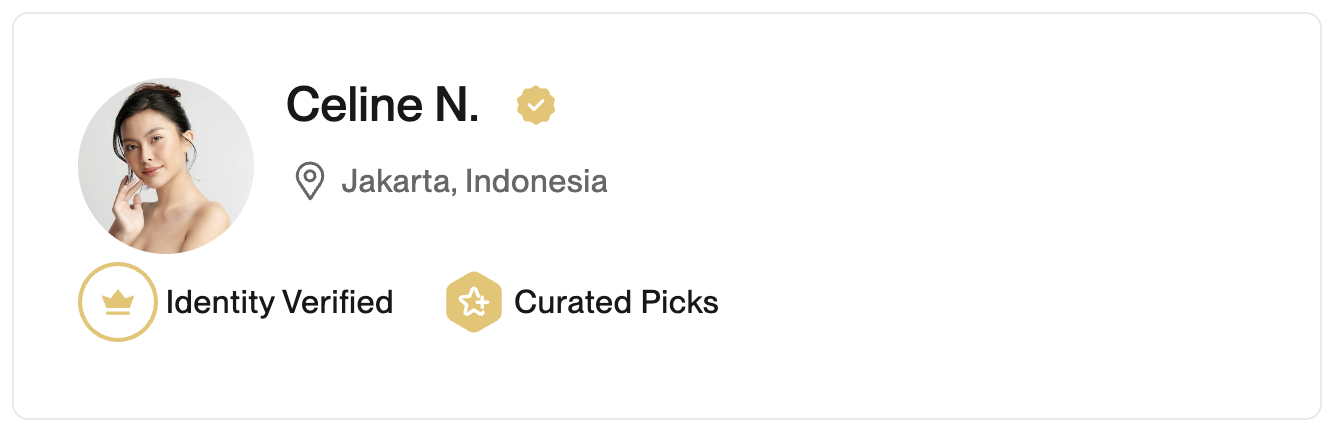1338x438 pixels.
Task: Click the gold verified checkmark badge
Action: click(536, 105)
